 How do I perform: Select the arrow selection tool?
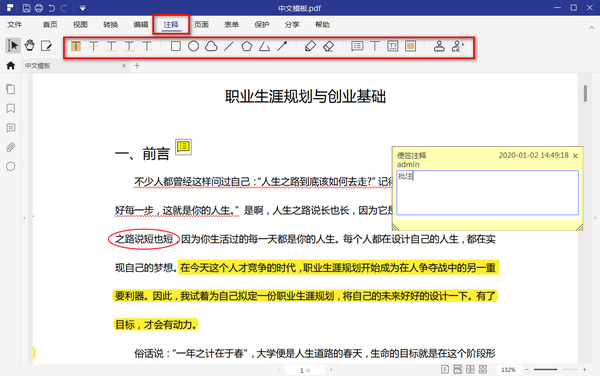tap(13, 46)
